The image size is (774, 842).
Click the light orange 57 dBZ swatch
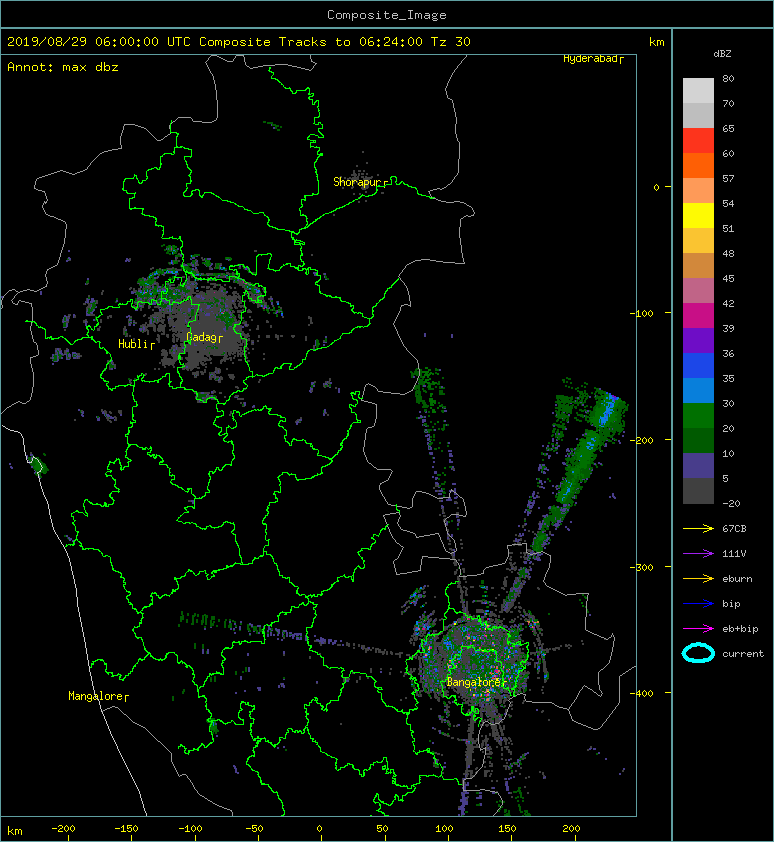click(698, 191)
